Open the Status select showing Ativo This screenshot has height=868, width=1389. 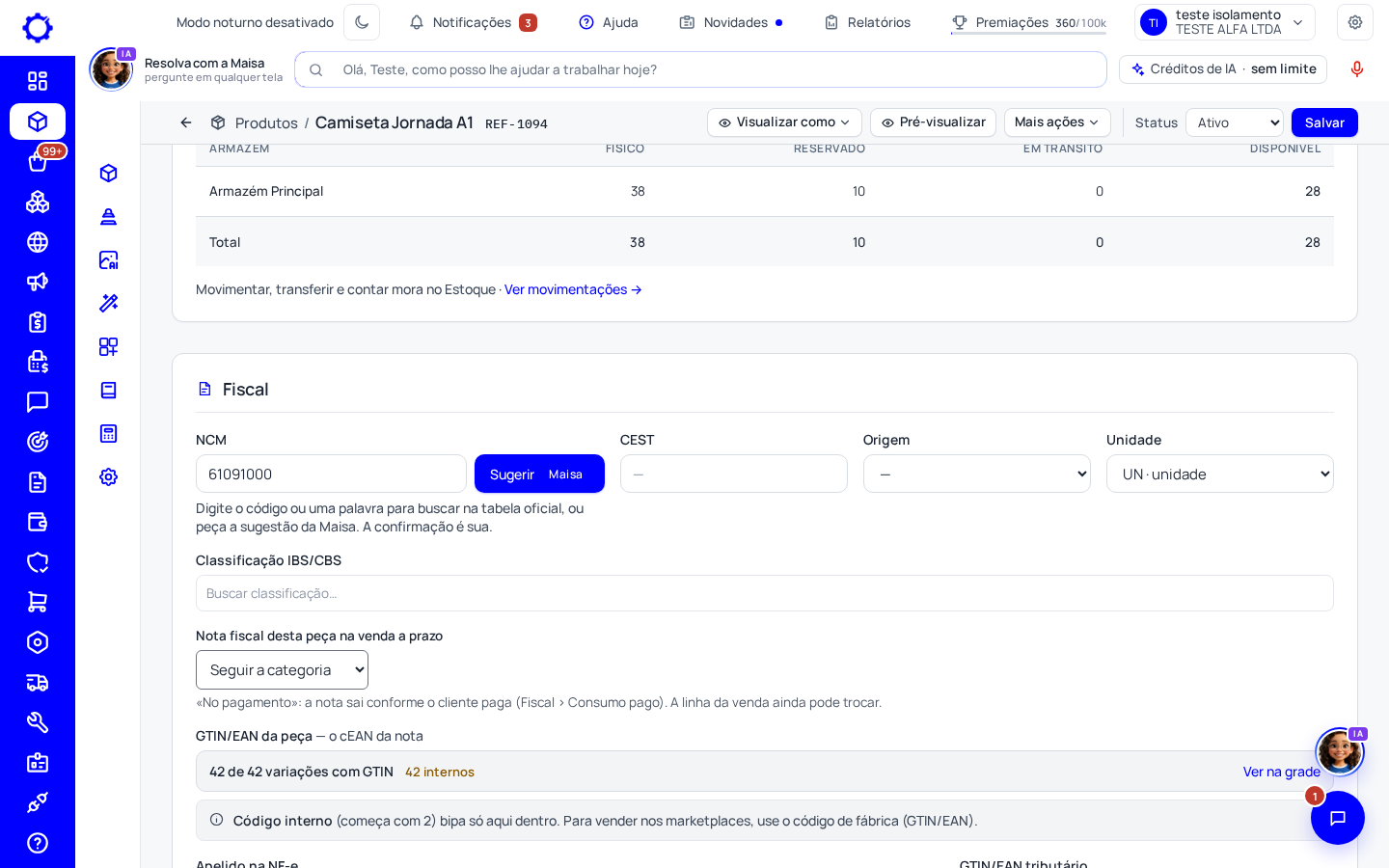click(x=1235, y=122)
